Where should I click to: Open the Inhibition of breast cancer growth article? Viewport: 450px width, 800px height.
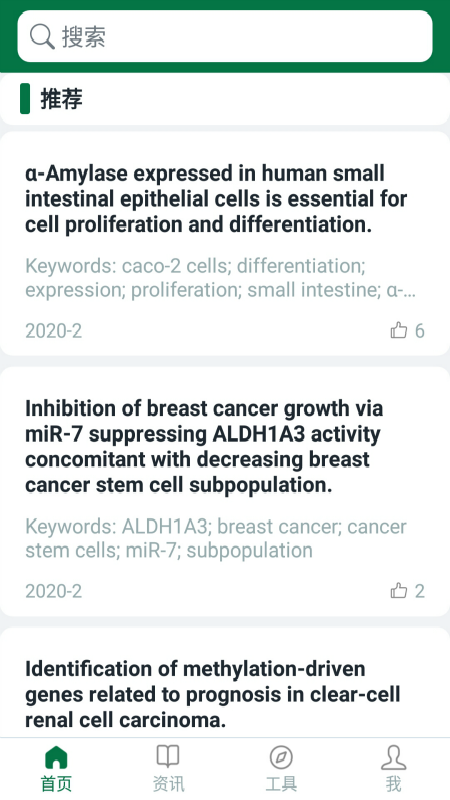coord(204,447)
